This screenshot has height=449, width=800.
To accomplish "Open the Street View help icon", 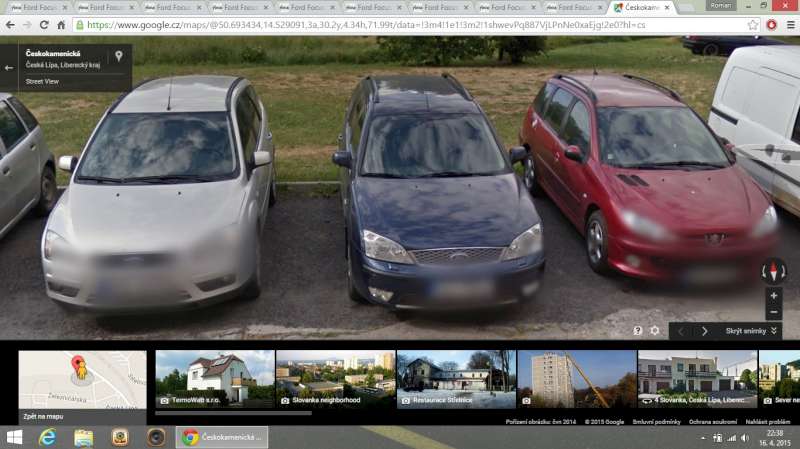I will click(x=638, y=331).
